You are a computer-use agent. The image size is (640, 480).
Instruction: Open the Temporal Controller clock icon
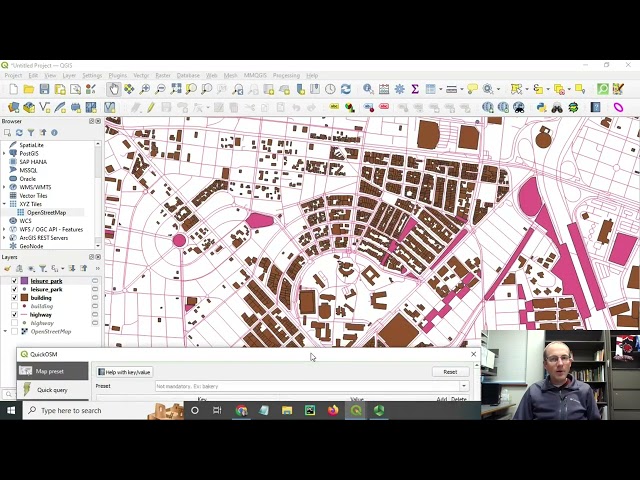tap(330, 89)
